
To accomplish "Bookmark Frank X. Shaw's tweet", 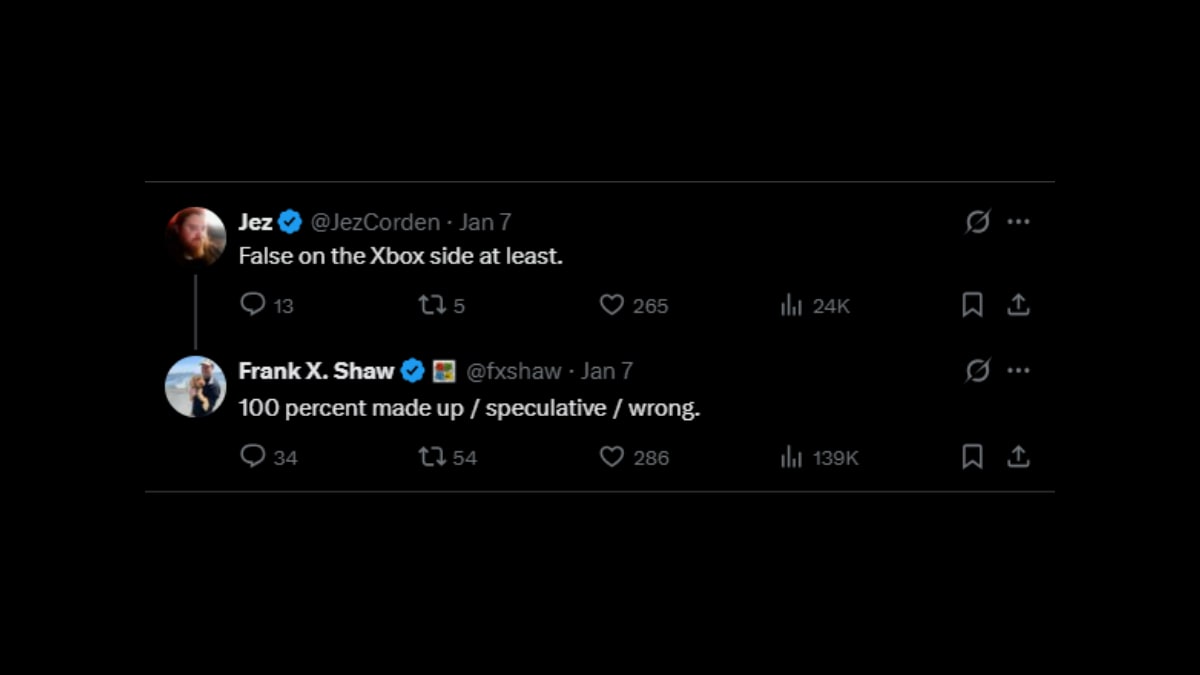I will [x=972, y=457].
